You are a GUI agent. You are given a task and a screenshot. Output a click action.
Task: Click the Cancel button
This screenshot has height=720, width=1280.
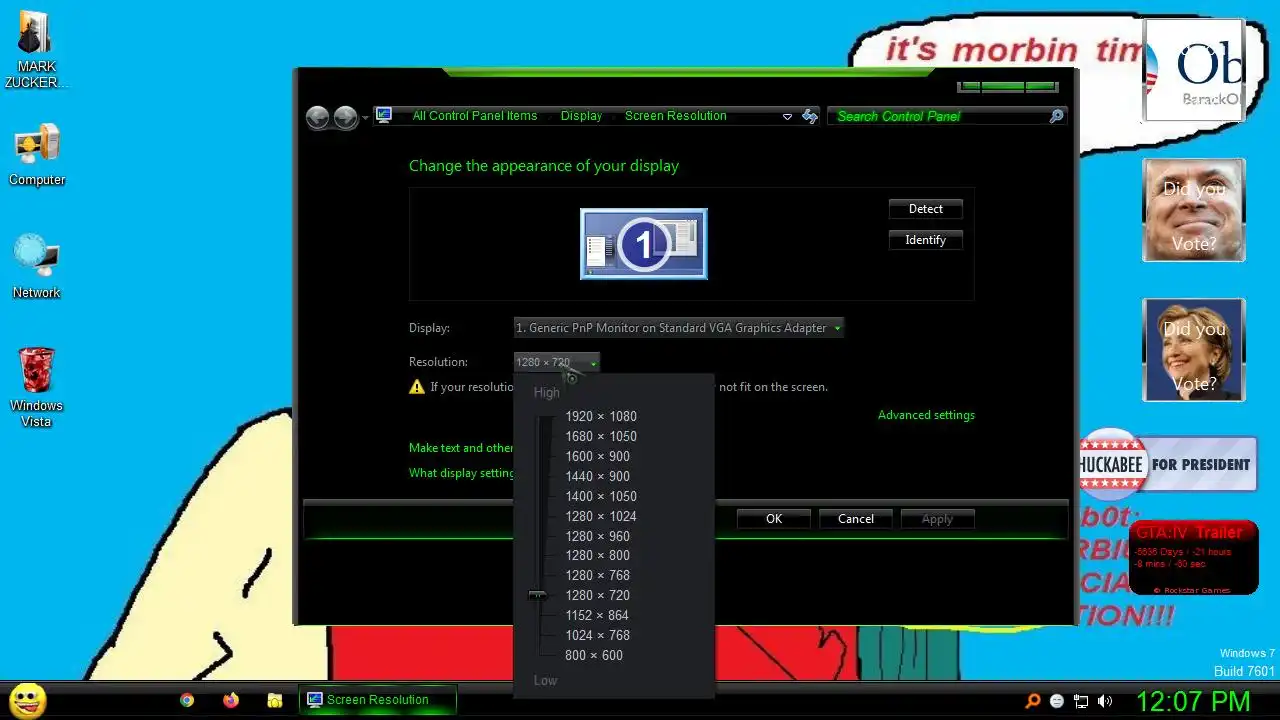(x=856, y=519)
